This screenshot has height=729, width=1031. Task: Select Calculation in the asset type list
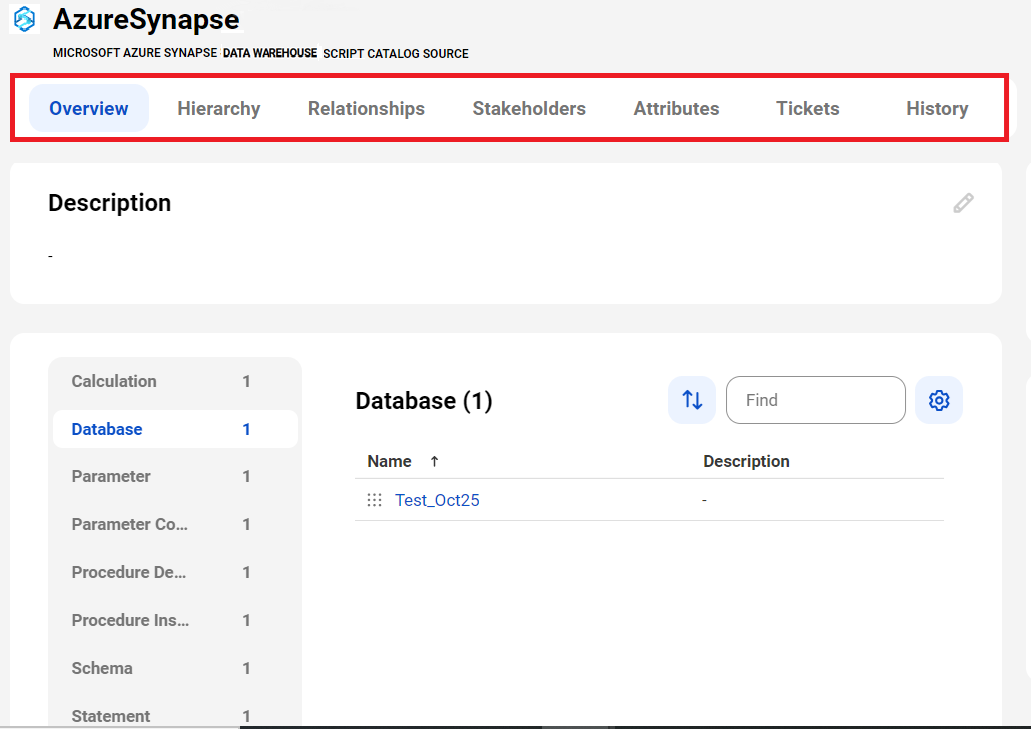coord(175,381)
